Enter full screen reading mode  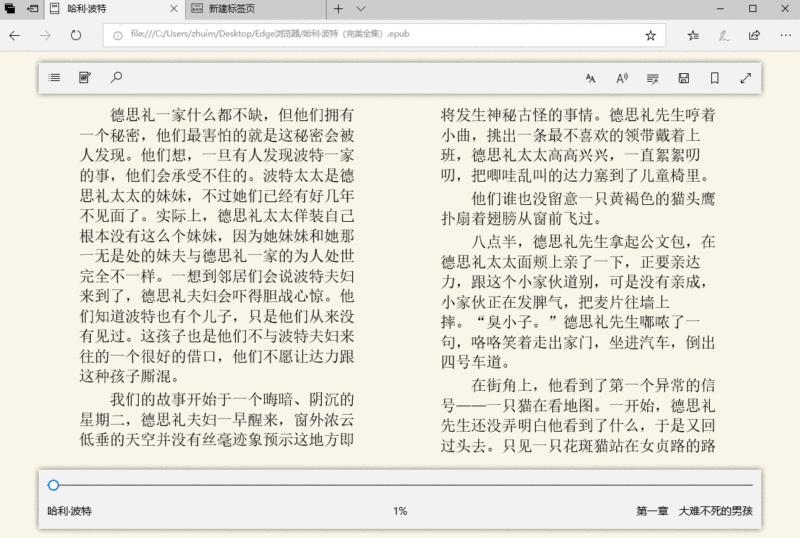coord(745,78)
